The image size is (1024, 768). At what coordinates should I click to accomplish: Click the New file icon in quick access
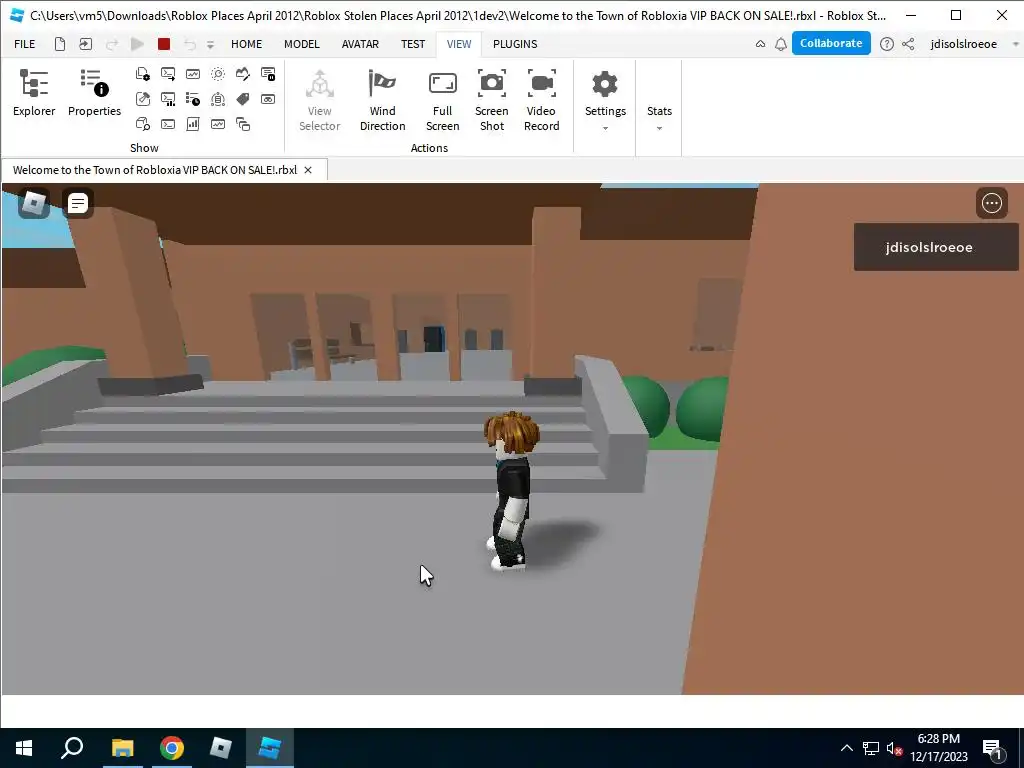point(59,44)
